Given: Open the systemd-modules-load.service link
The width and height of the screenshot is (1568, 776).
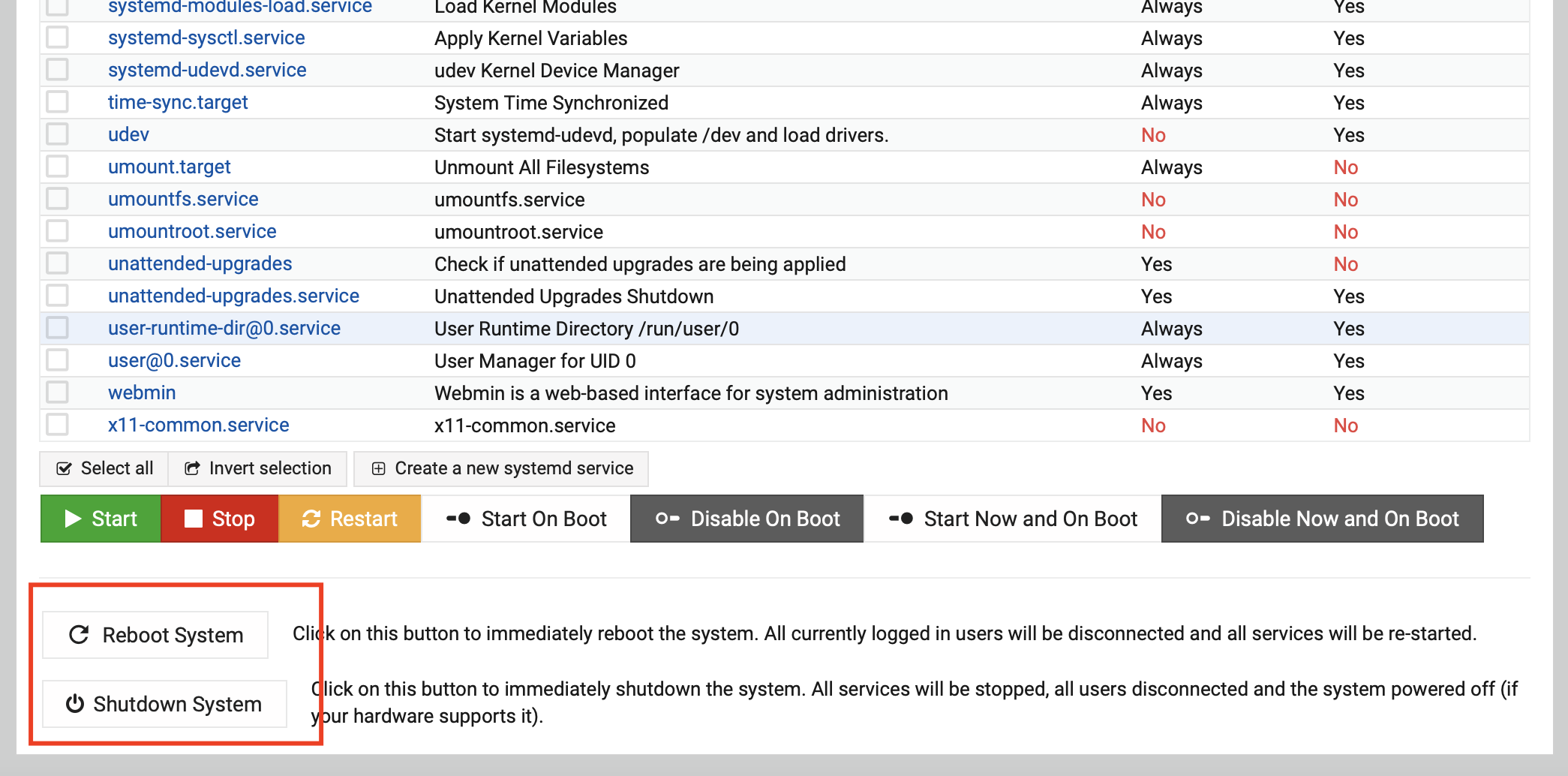Looking at the screenshot, I should click(x=240, y=7).
